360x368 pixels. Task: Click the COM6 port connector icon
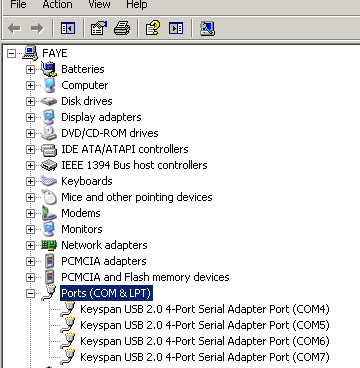68,341
